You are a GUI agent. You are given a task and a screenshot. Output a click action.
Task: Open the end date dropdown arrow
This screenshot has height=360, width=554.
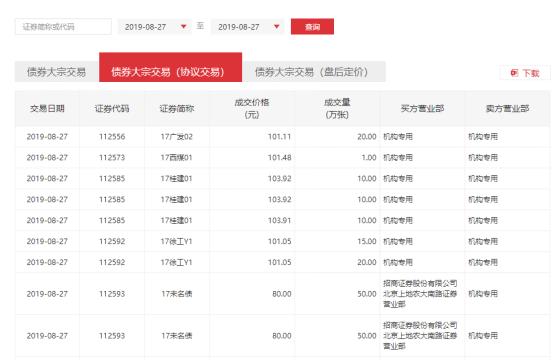pyautogui.click(x=277, y=26)
